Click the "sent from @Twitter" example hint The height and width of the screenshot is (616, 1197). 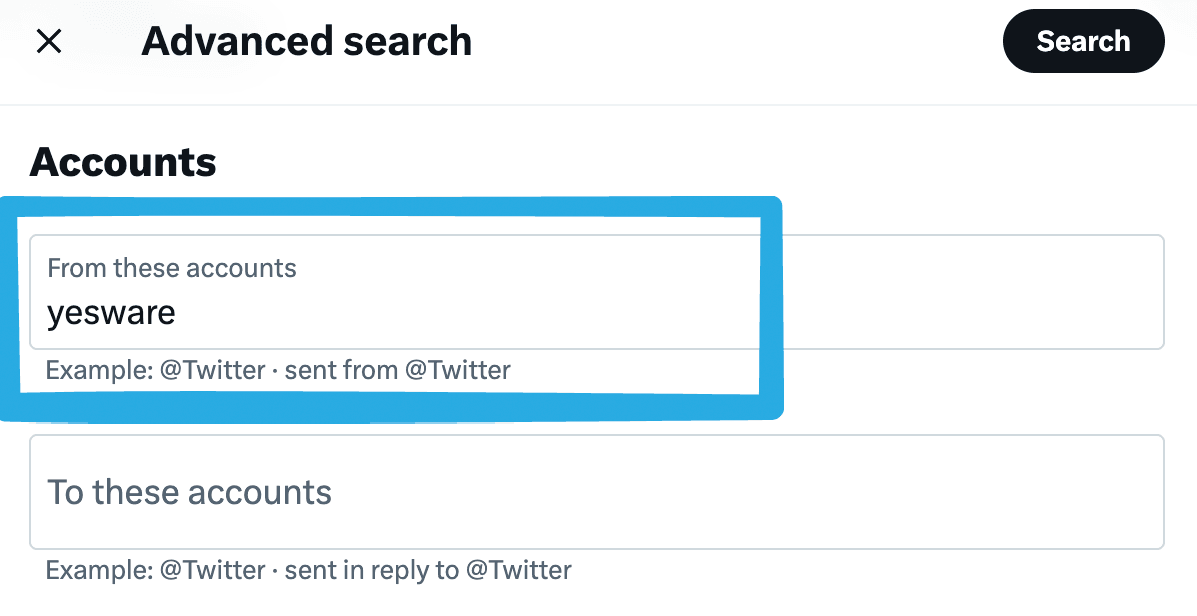397,371
